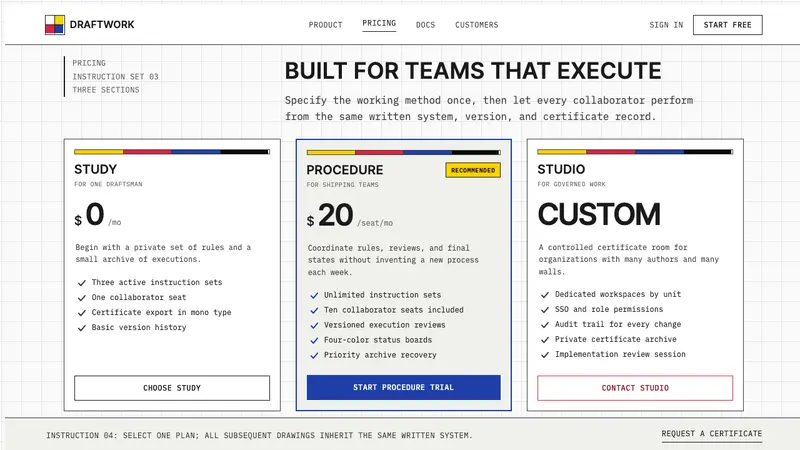
Task: Click the Start Procedure Trial button
Action: [404, 388]
